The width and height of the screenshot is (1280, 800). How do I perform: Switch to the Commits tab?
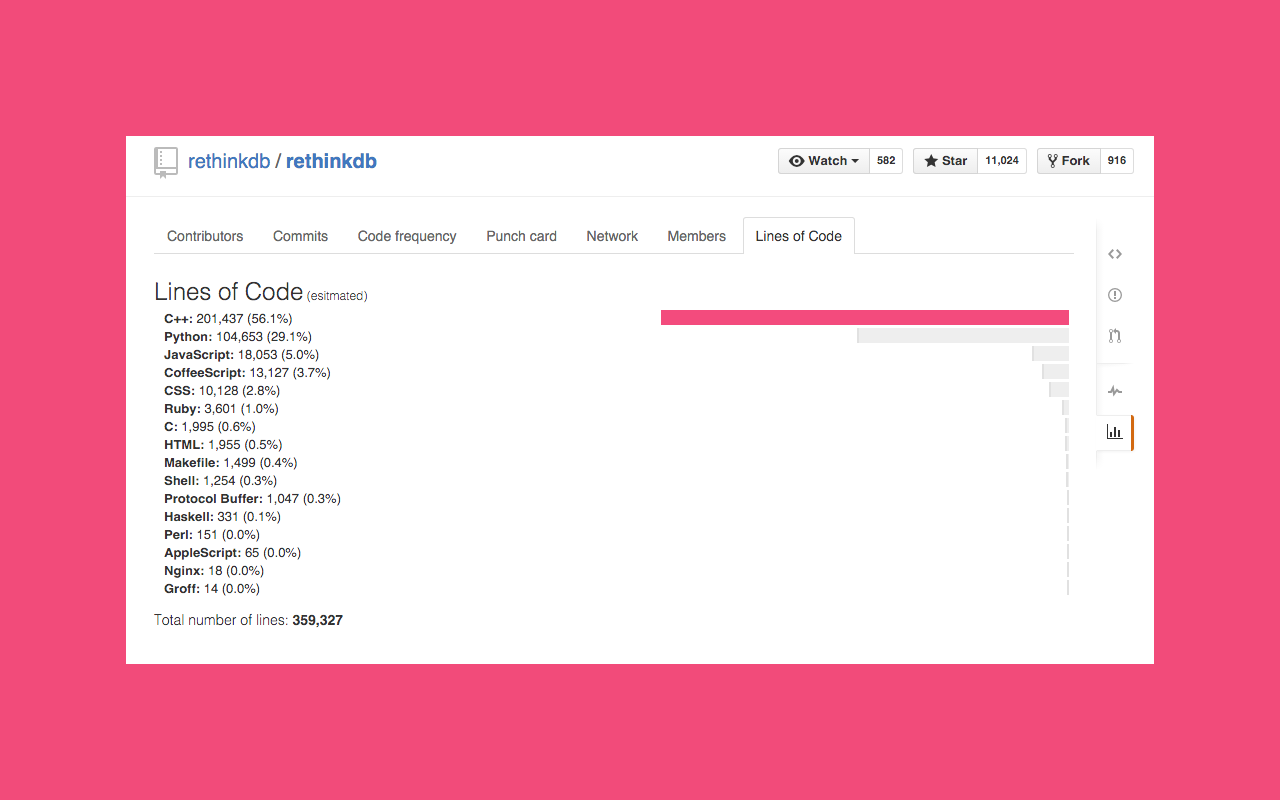click(x=300, y=236)
